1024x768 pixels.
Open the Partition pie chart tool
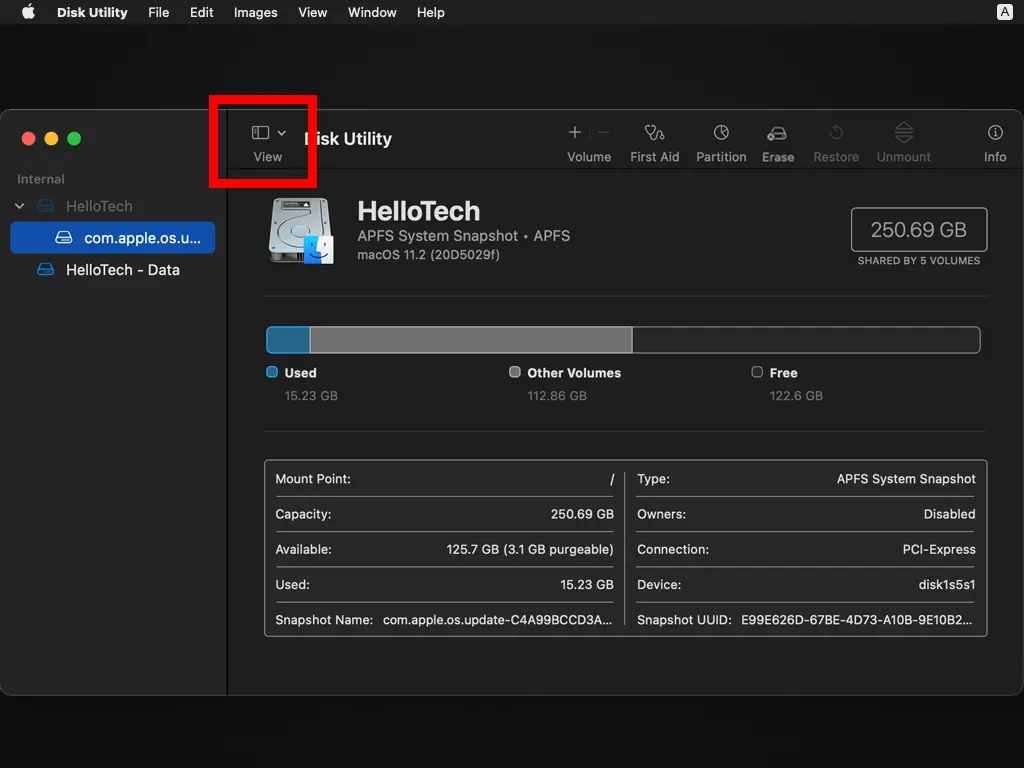pos(721,133)
